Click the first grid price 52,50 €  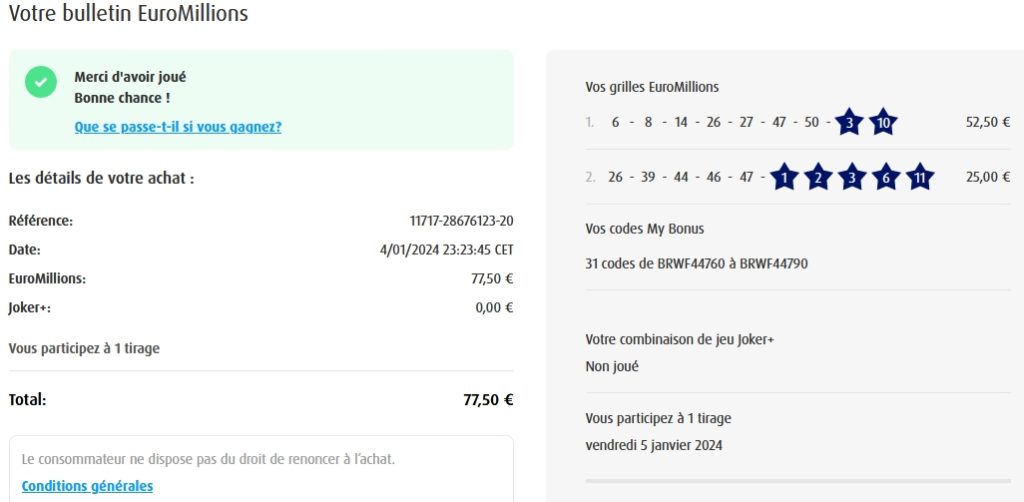point(988,123)
